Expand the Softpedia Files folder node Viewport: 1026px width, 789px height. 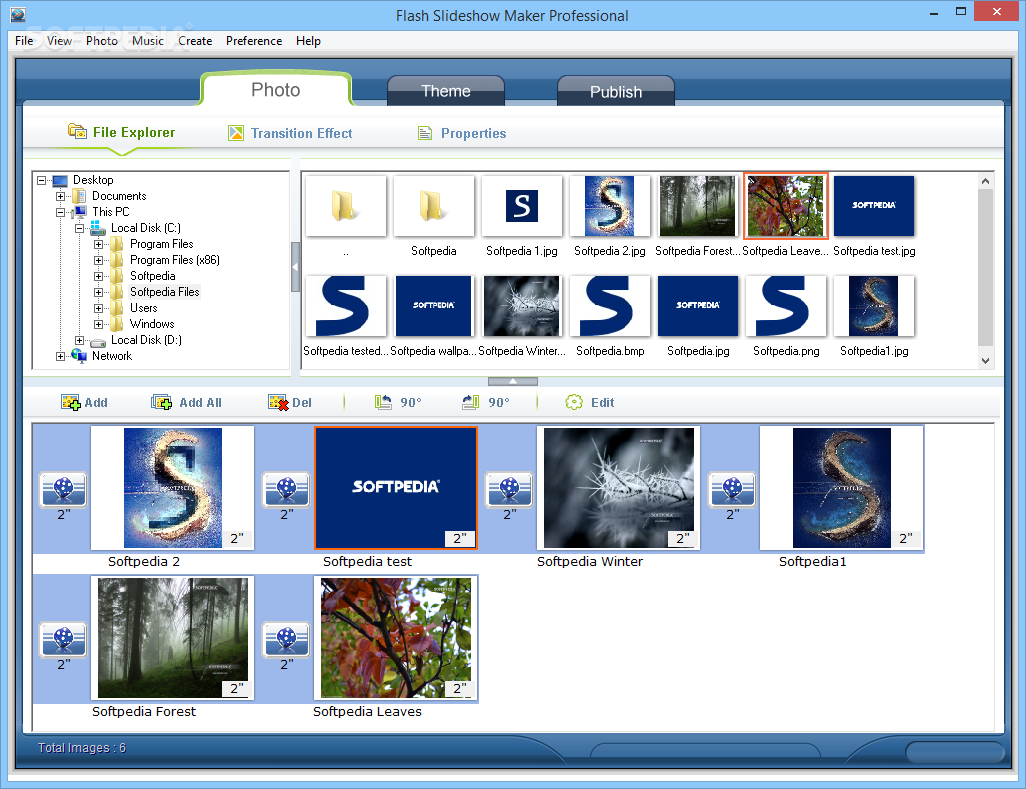(x=98, y=292)
